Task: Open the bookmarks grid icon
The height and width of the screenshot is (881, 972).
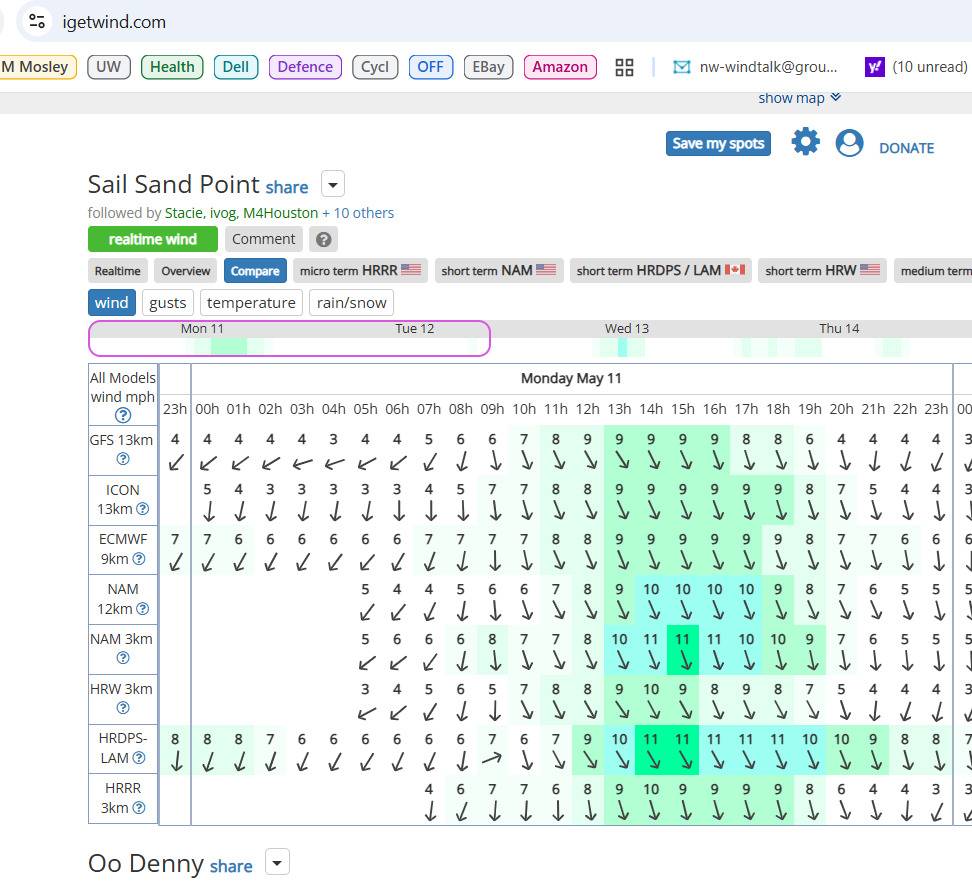Action: [x=624, y=67]
